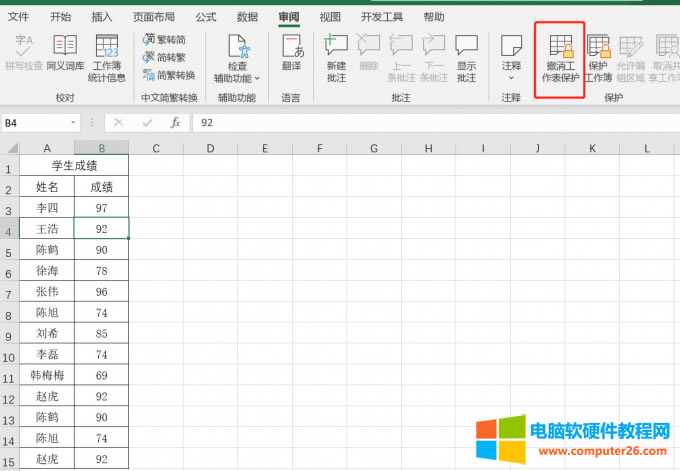Click 保护工作簿 protect workbook icon
The height and width of the screenshot is (471, 680).
[598, 56]
